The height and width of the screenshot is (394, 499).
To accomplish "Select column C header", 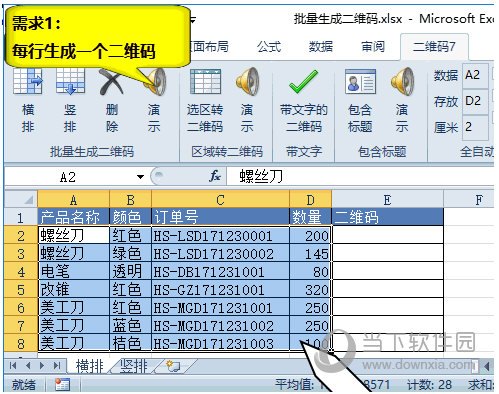I will [220, 200].
